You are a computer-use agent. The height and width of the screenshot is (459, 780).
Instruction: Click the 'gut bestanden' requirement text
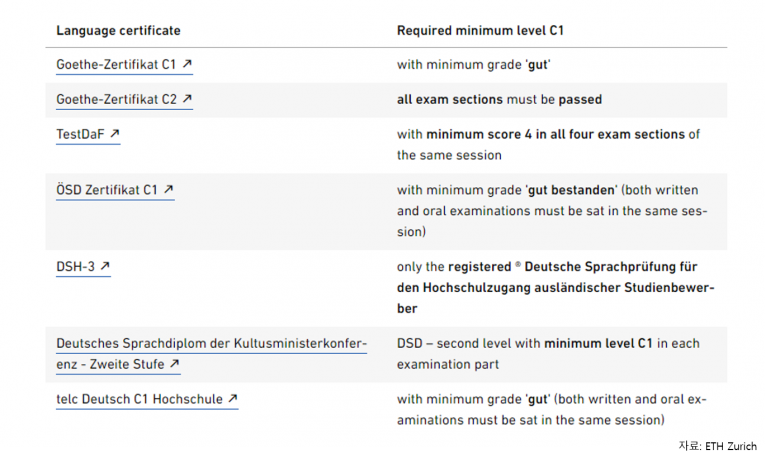point(572,190)
